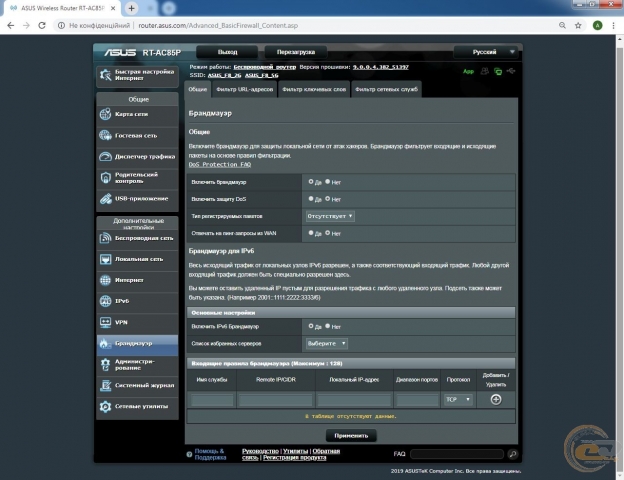Click Имя службы input field
The image size is (624, 480).
click(x=212, y=400)
